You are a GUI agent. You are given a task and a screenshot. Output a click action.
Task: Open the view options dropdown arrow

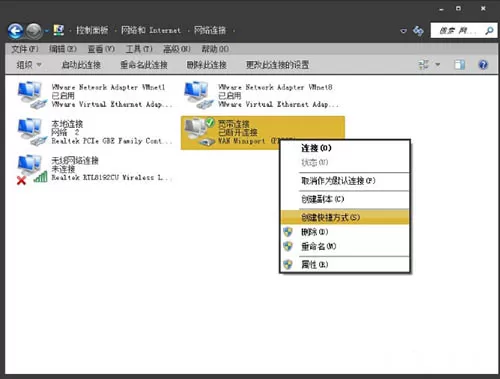tap(438, 64)
